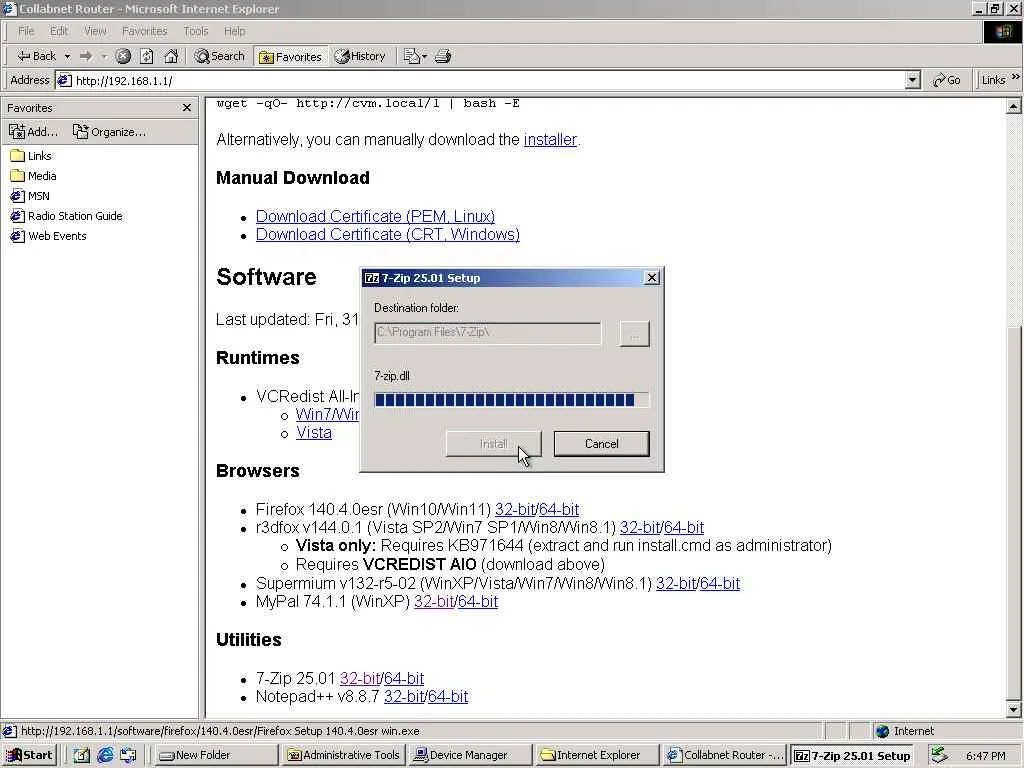The image size is (1024, 768).
Task: Switch to Device Manager taskbar window
Action: tap(471, 756)
